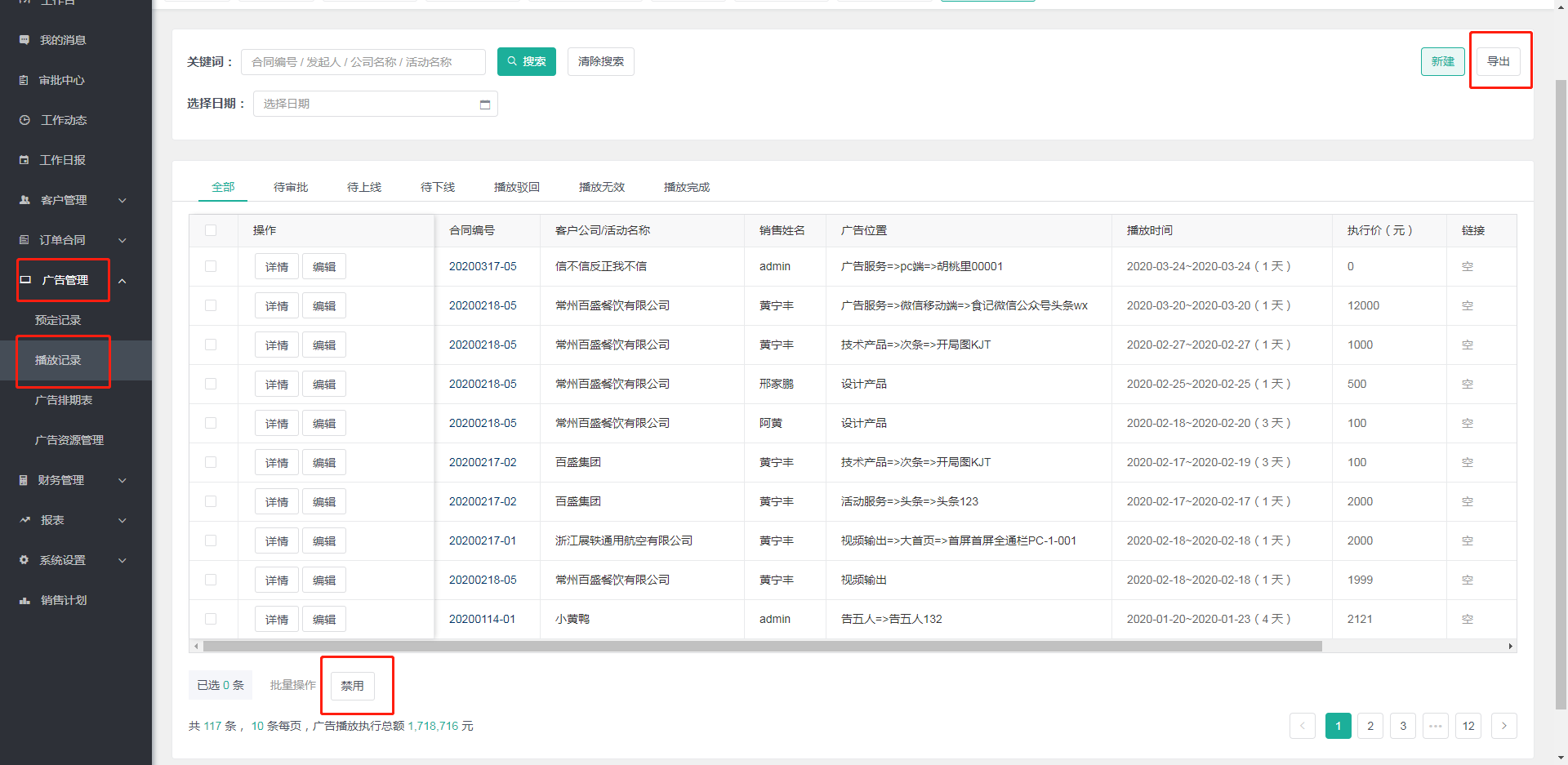This screenshot has width=1568, height=765.
Task: Open 预定记录 in the sidebar
Action: 58,320
